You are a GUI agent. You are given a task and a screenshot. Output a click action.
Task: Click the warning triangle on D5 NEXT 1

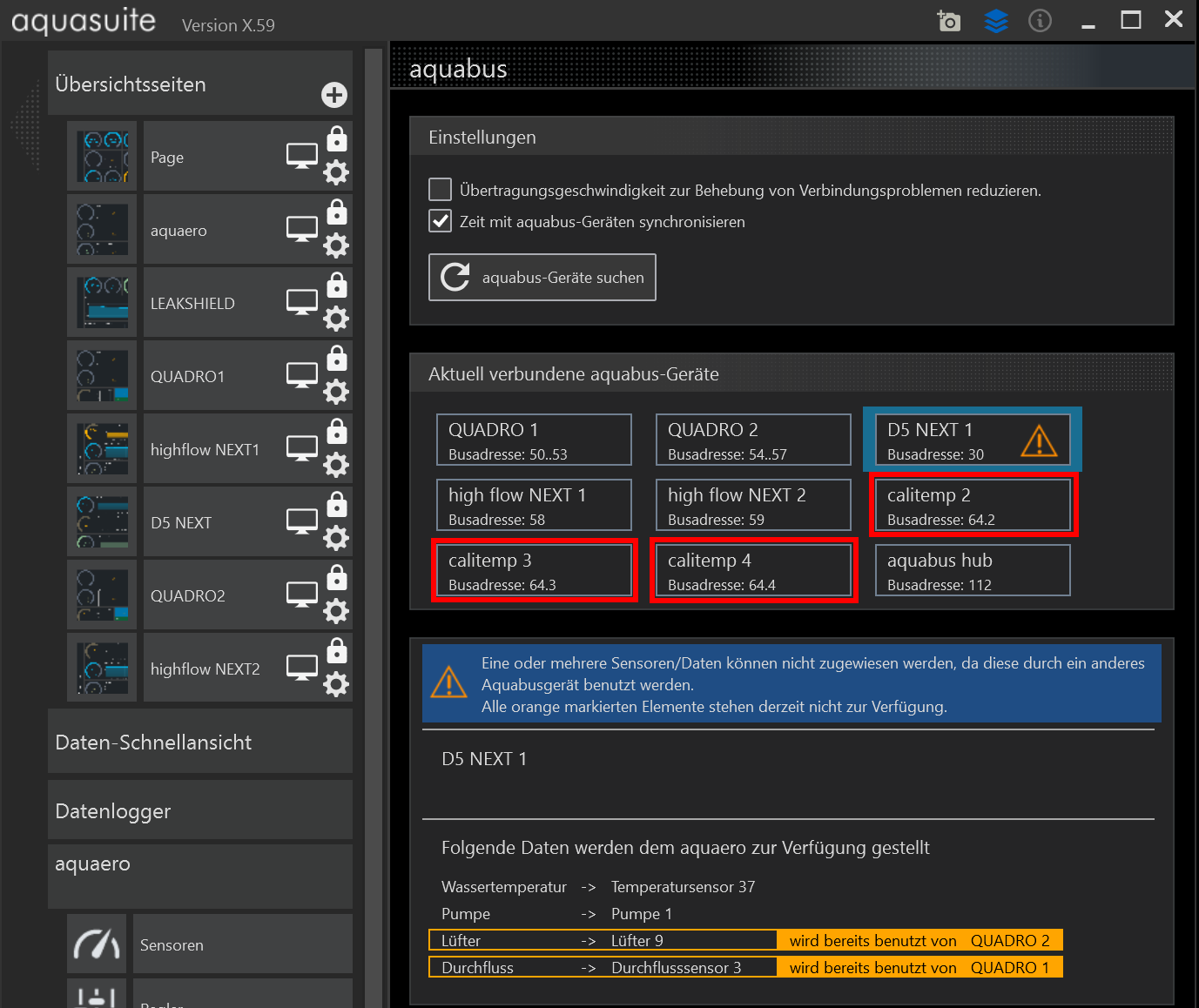(x=1039, y=440)
